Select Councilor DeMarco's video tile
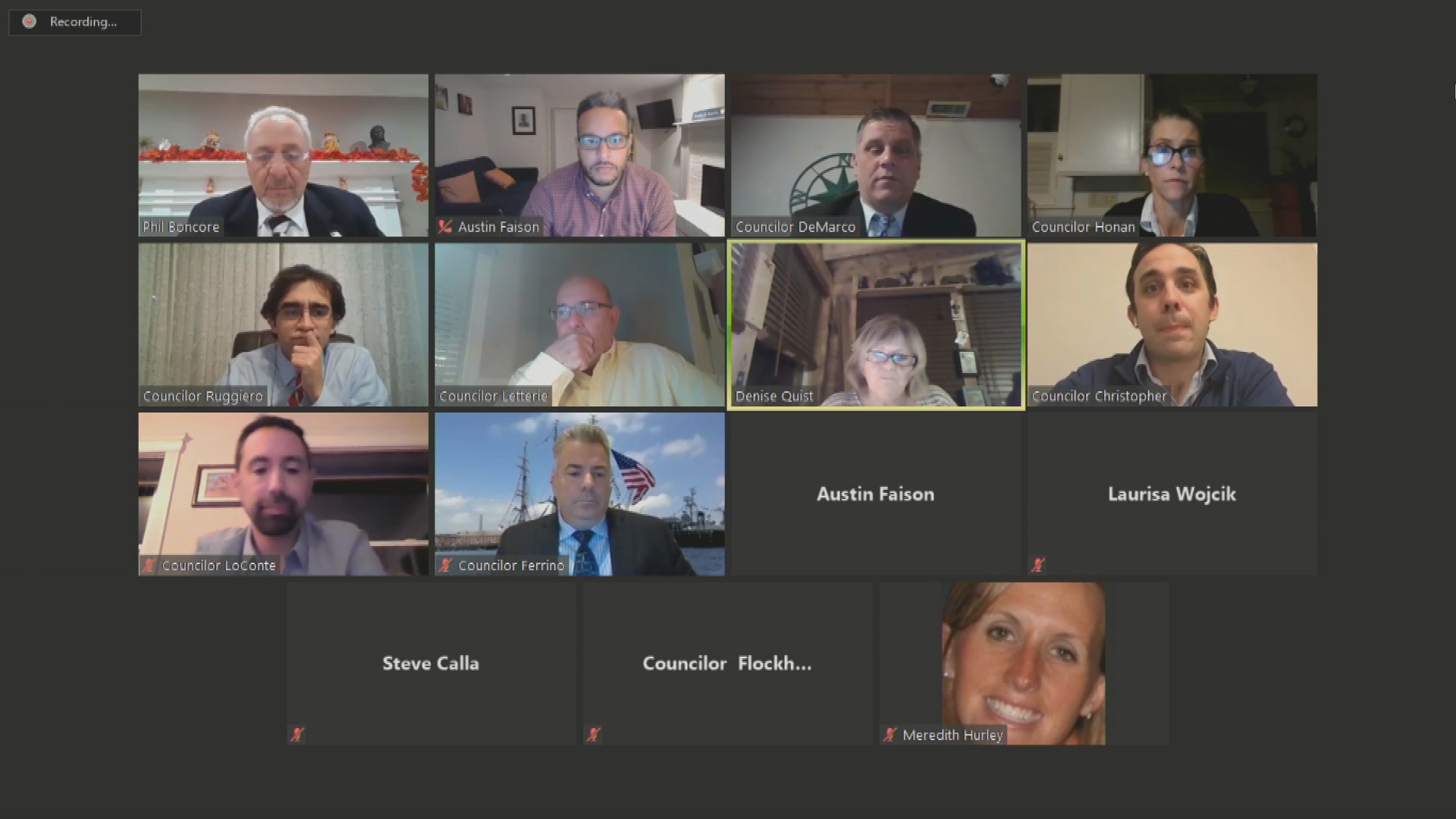The height and width of the screenshot is (819, 1456). click(x=876, y=155)
